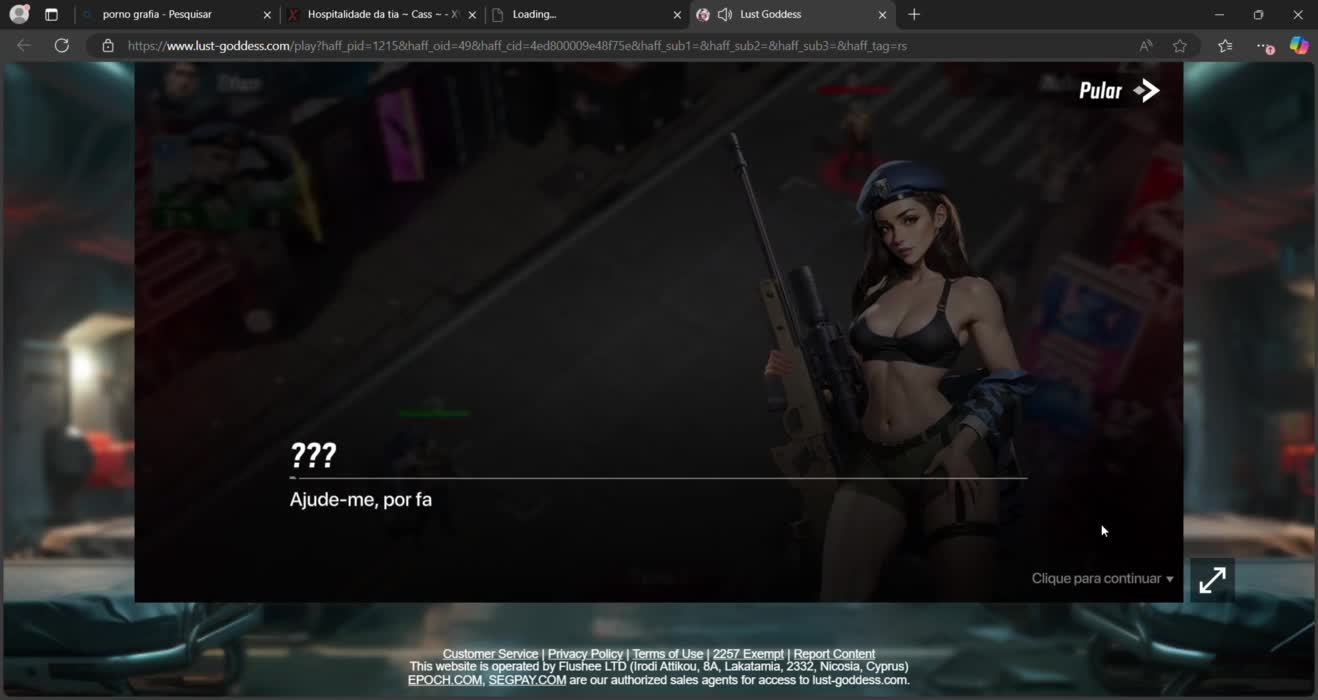
Task: Open the Privacy Policy link
Action: point(585,654)
